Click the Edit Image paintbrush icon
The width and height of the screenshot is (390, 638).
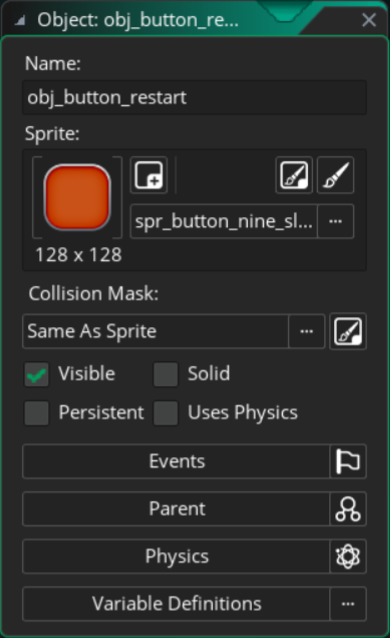[x=335, y=175]
